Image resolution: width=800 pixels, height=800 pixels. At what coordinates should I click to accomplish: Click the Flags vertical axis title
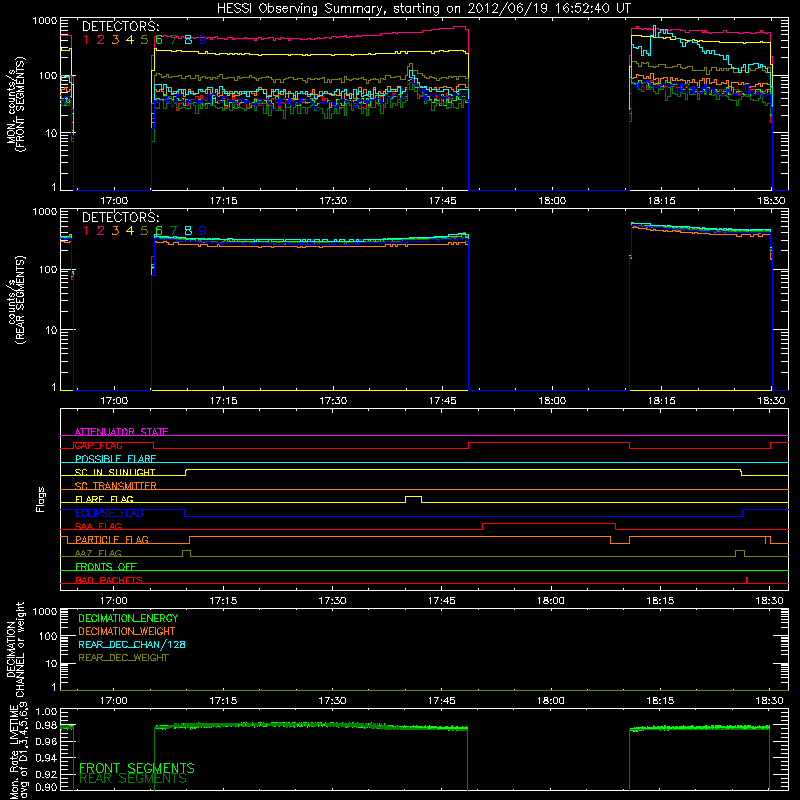[x=41, y=499]
